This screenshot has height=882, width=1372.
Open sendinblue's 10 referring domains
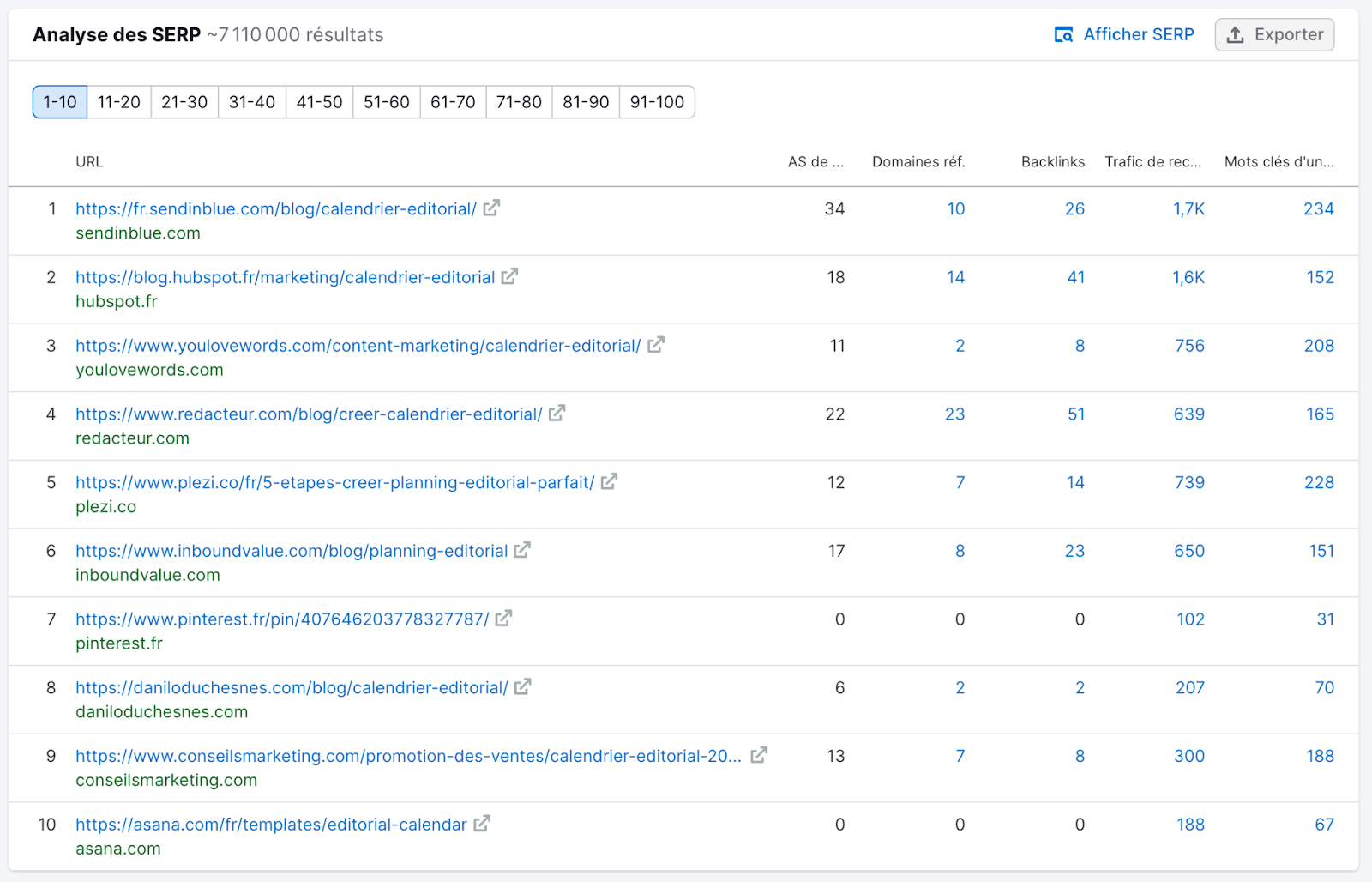click(956, 208)
